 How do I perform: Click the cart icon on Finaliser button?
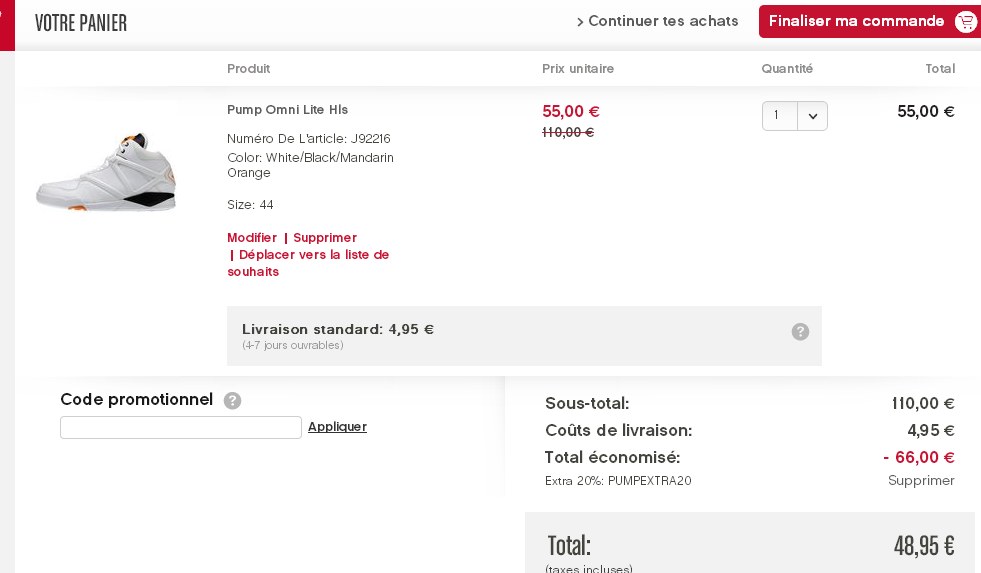coord(966,22)
